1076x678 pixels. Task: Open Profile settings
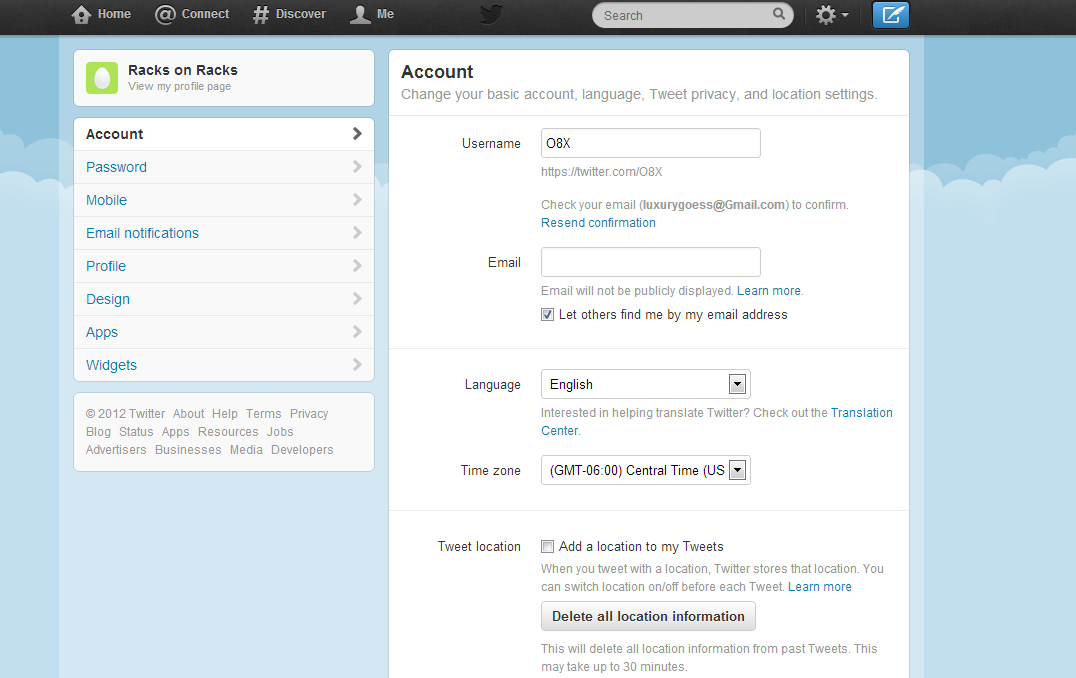click(224, 266)
